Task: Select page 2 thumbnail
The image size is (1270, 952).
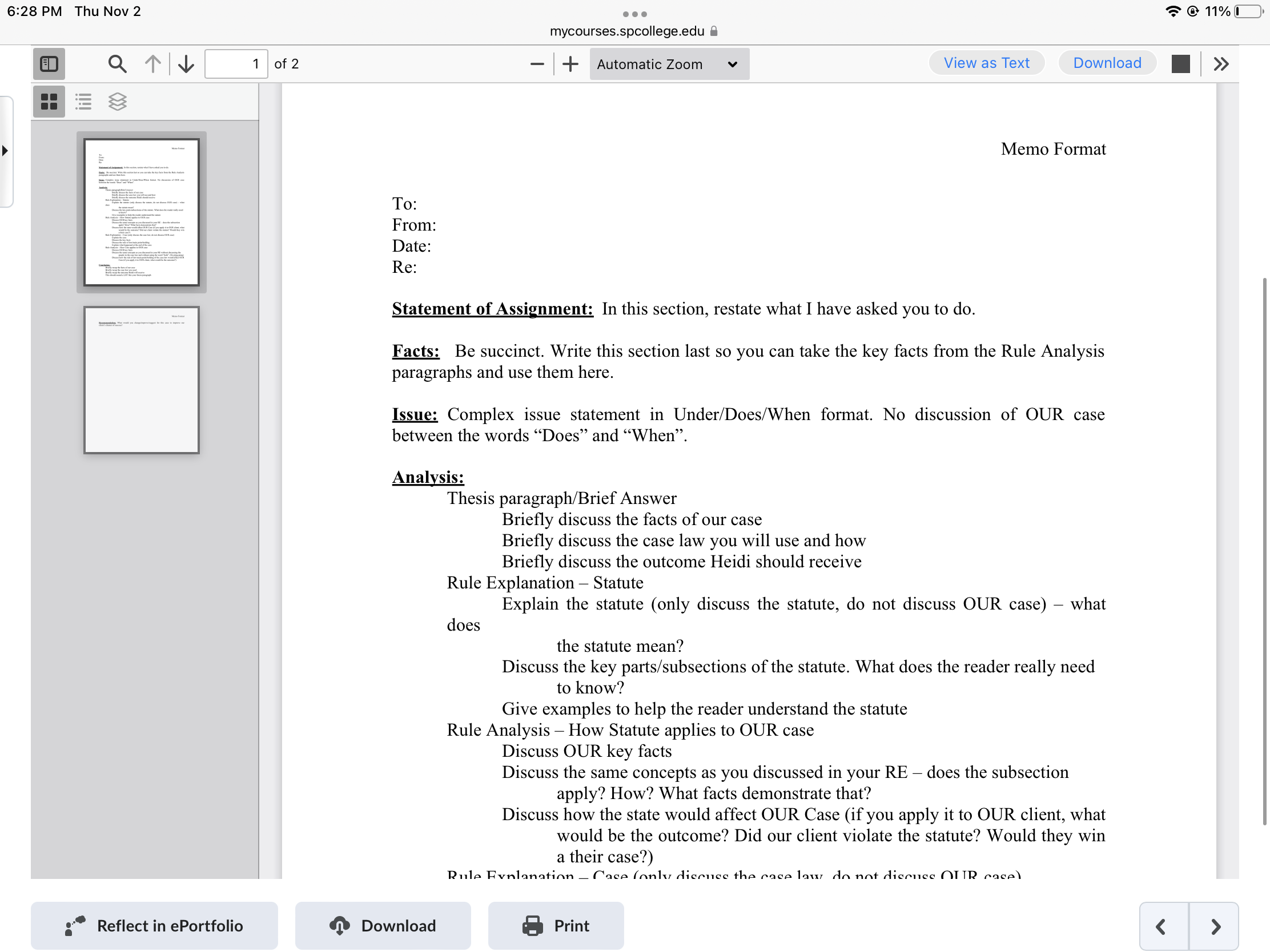Action: (141, 380)
